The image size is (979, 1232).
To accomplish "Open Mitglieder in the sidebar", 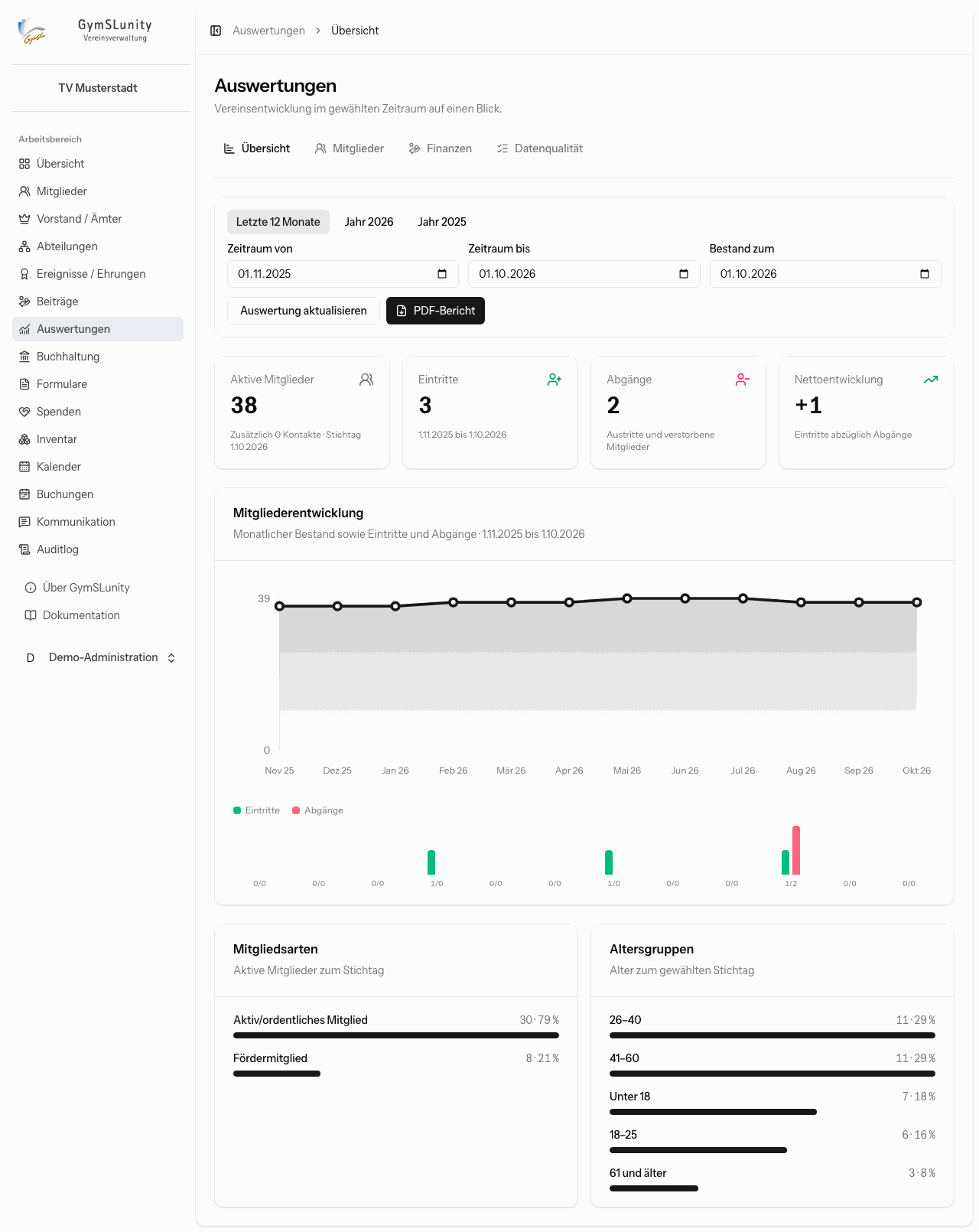I will coord(98,191).
